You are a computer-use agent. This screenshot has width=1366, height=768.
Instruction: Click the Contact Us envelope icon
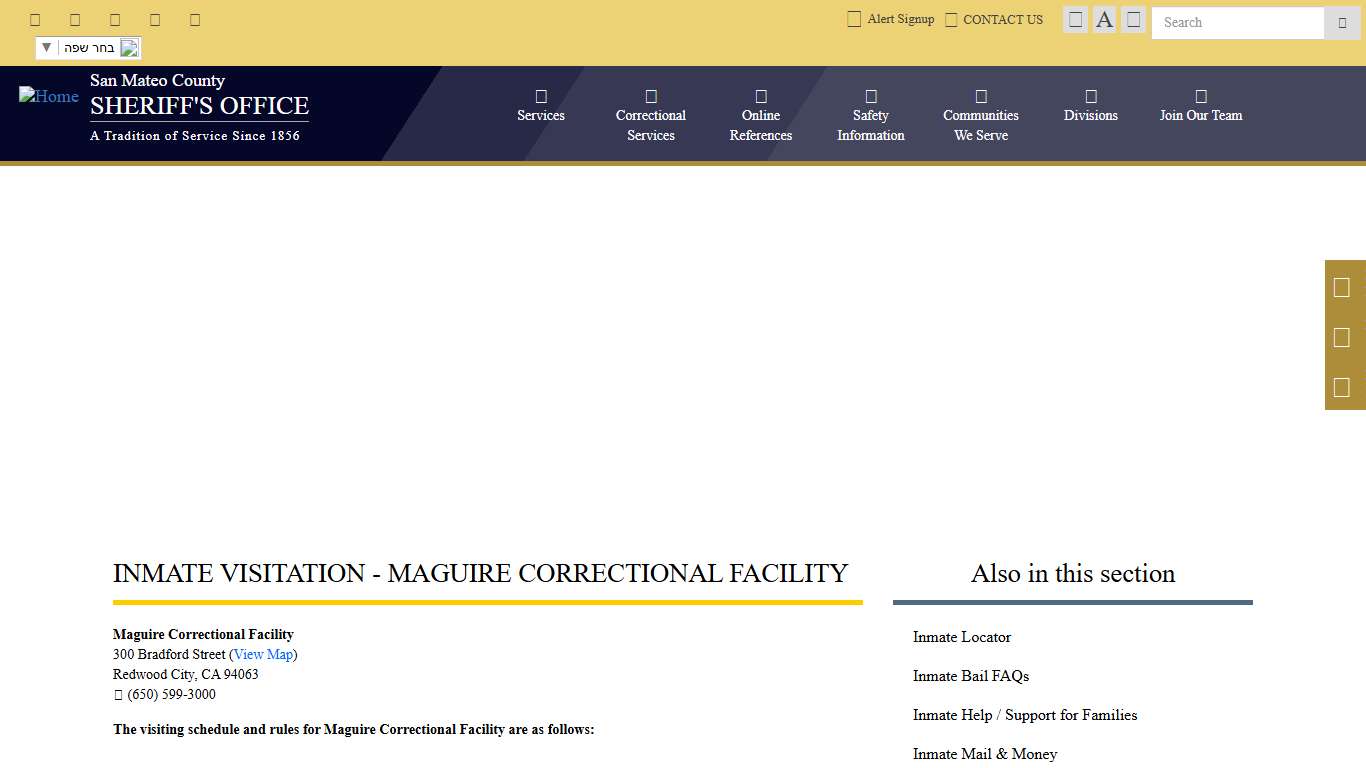[x=950, y=18]
